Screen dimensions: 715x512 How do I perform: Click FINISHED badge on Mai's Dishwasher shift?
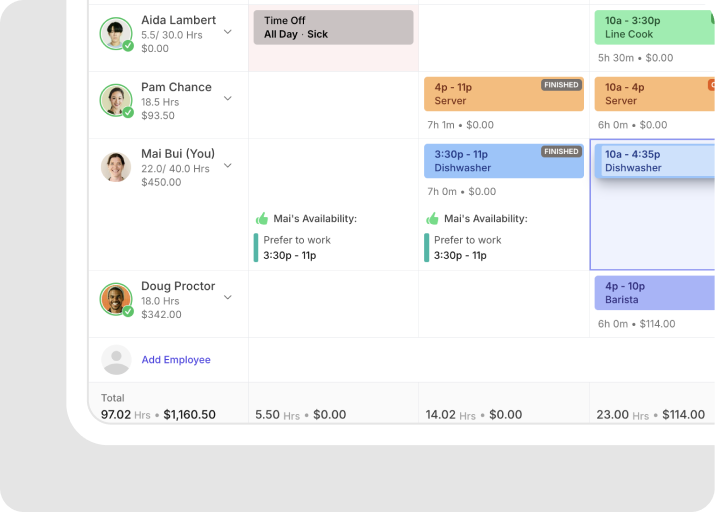click(561, 151)
